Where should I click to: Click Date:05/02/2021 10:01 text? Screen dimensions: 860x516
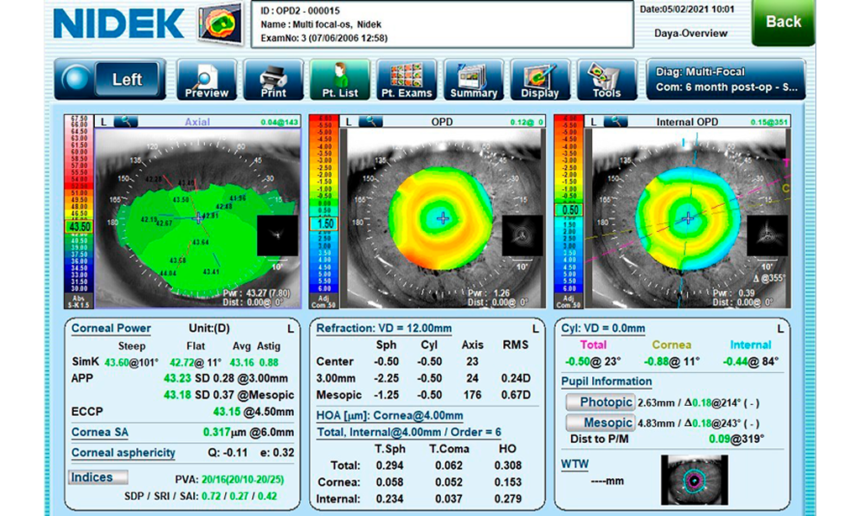(x=687, y=9)
